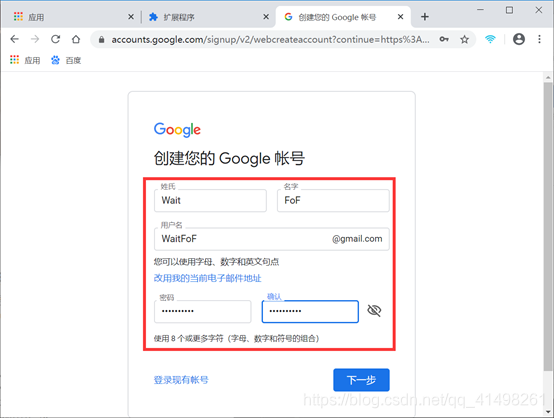The height and width of the screenshot is (418, 554).
Task: Click the 用户名 field with WaitFoF
Action: pyautogui.click(x=272, y=239)
